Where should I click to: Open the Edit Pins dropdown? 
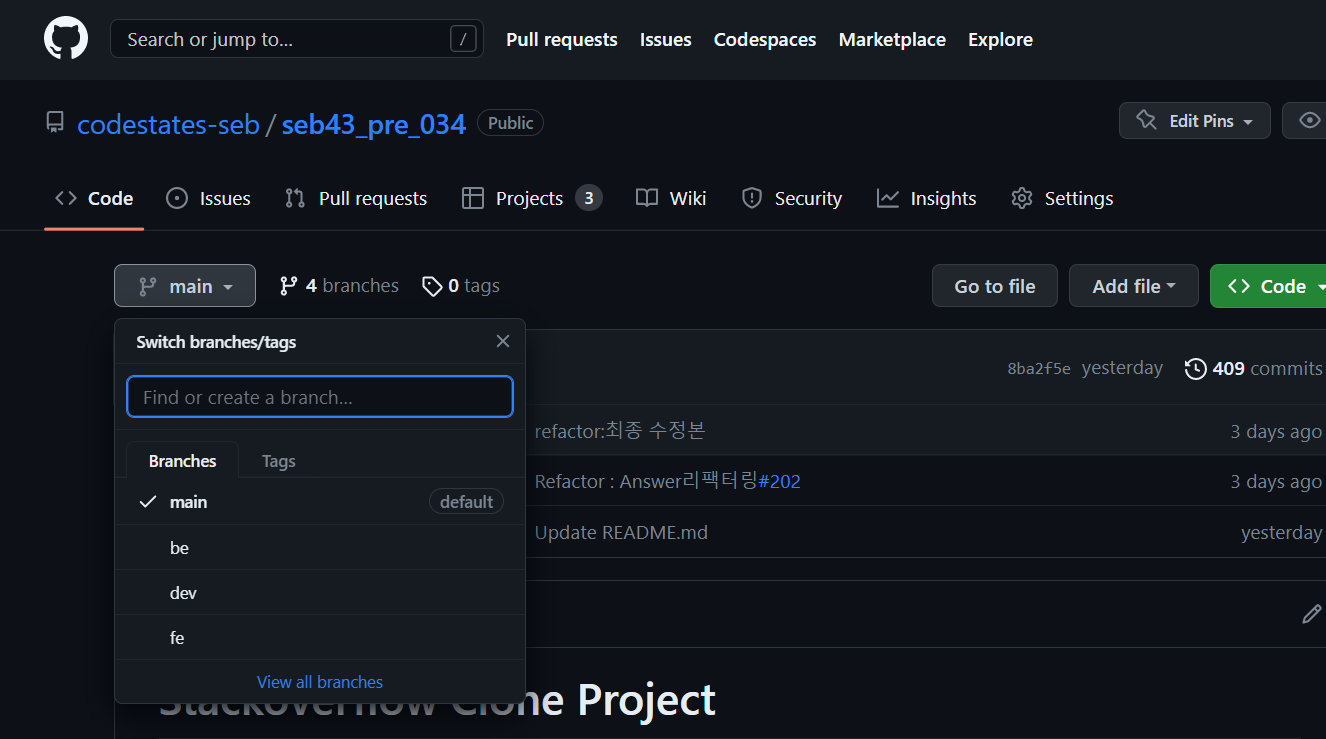click(1195, 121)
